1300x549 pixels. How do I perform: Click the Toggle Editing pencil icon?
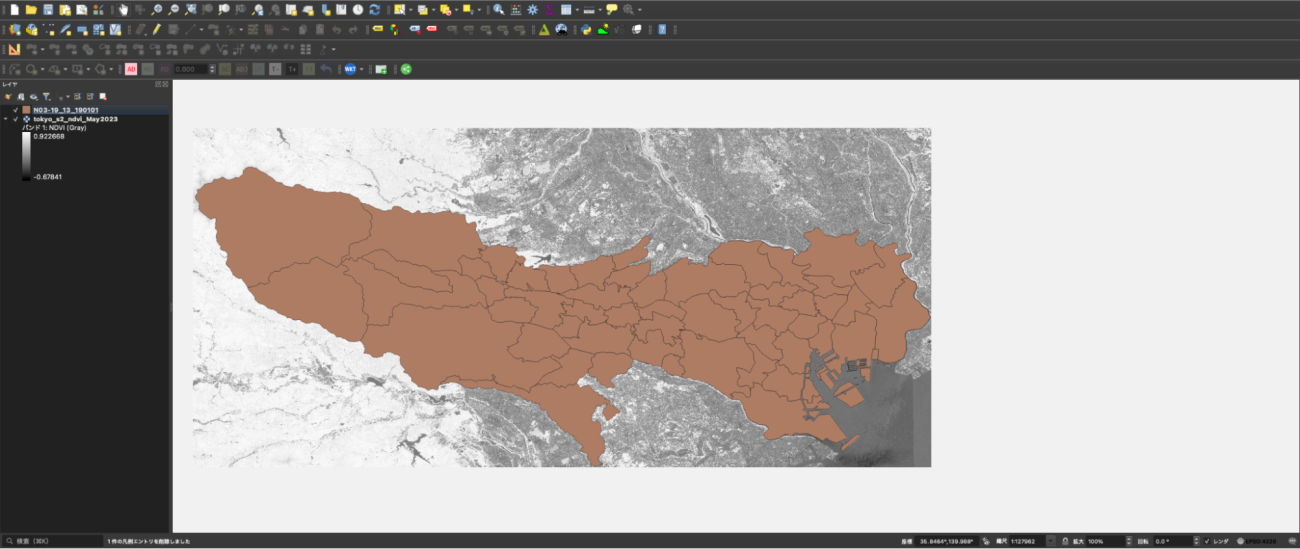tap(157, 29)
